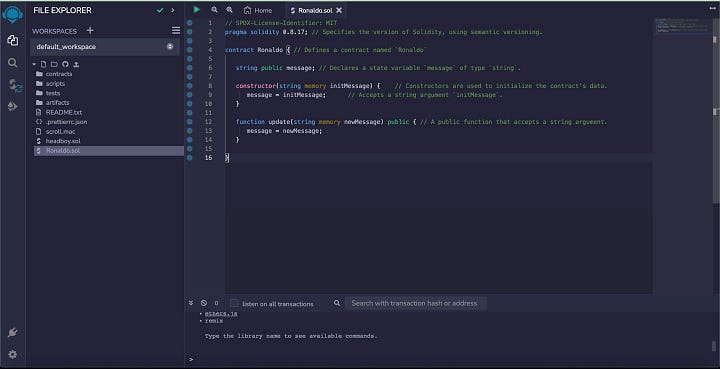The height and width of the screenshot is (369, 720).
Task: Focus the transaction hash search field
Action: tap(416, 303)
